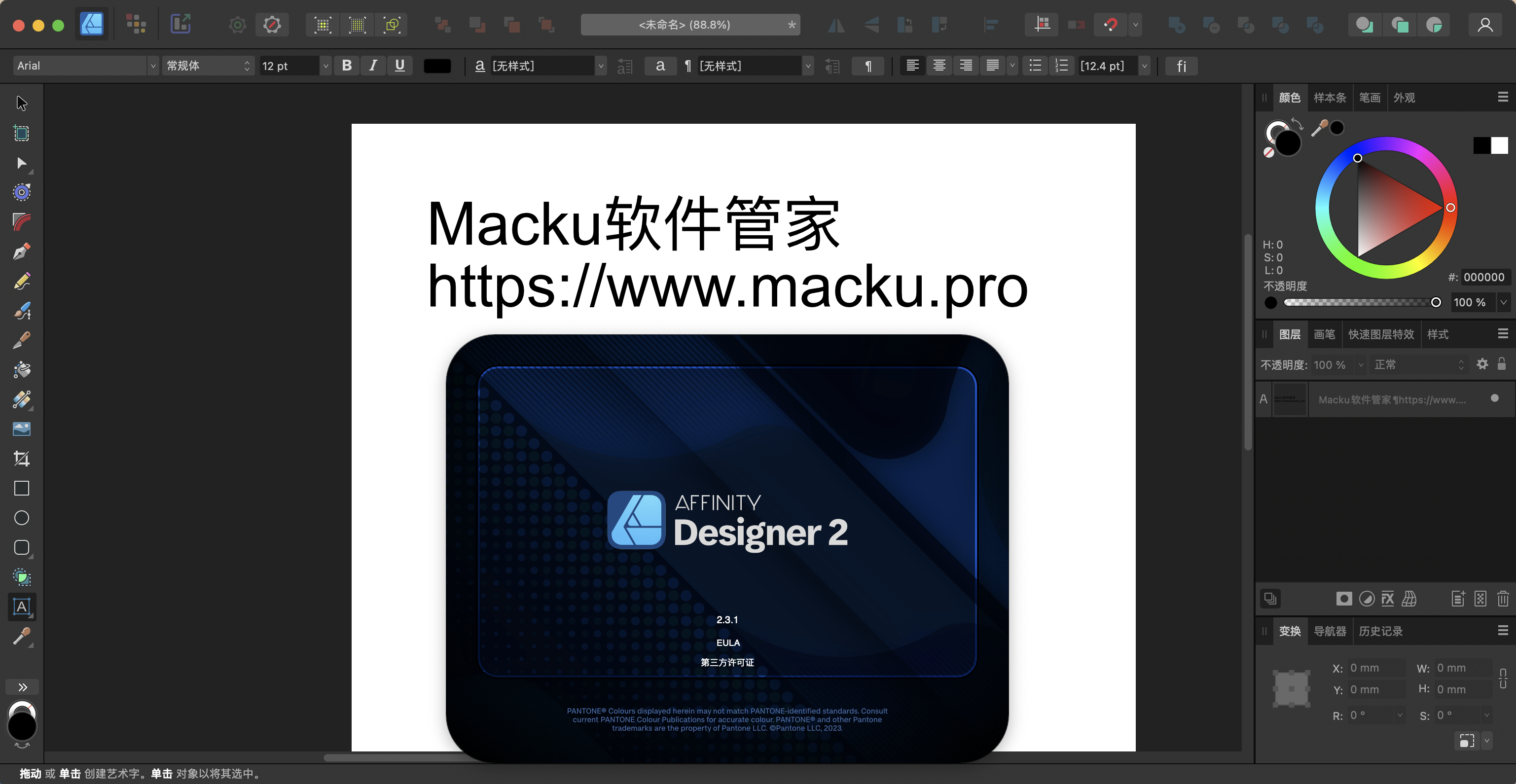Open the font style 常规体 dropdown

point(208,66)
